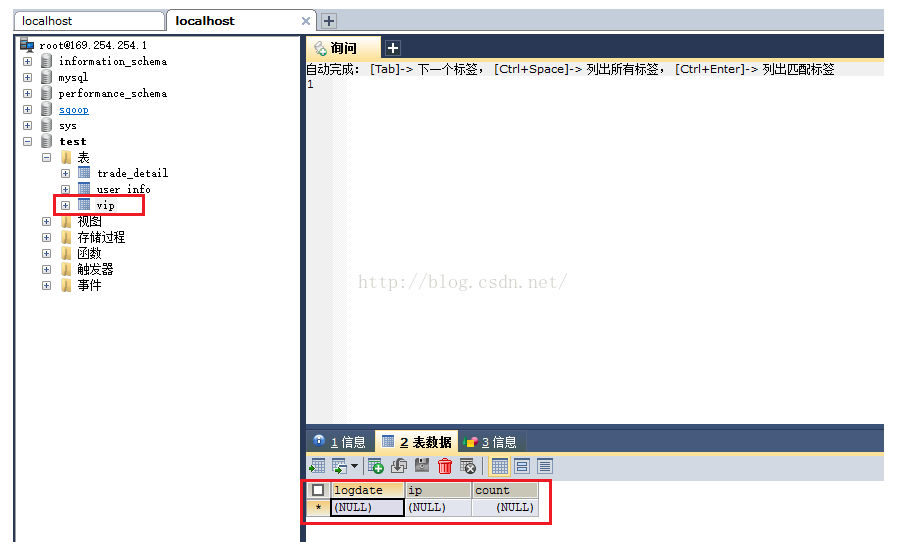The image size is (906, 542).
Task: Select the user_info table name
Action: click(124, 189)
